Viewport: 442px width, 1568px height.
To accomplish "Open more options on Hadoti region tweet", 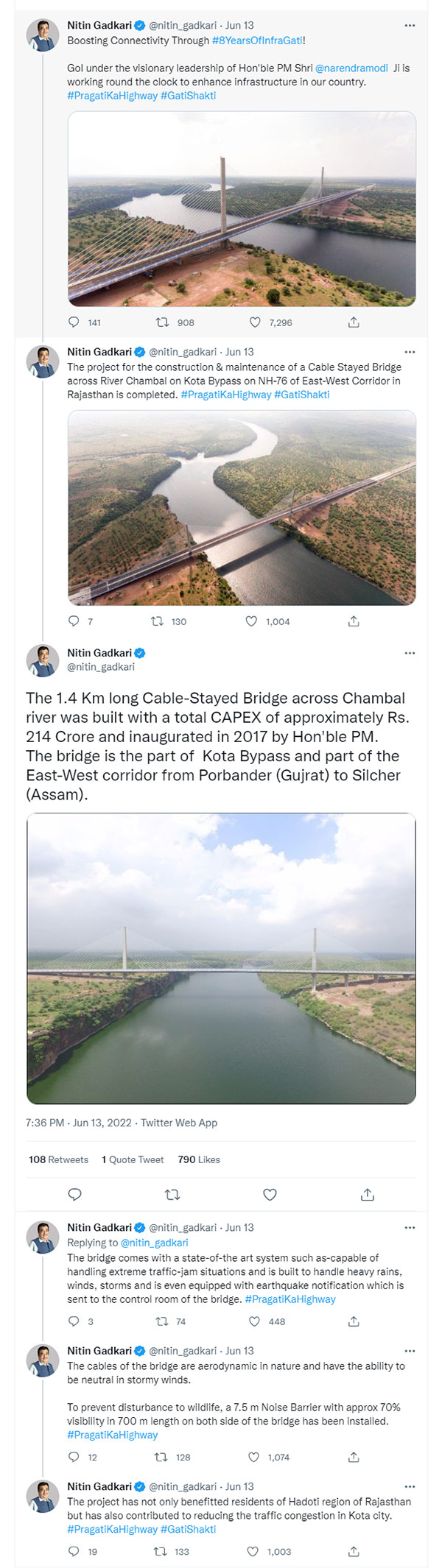I will coord(410,1486).
